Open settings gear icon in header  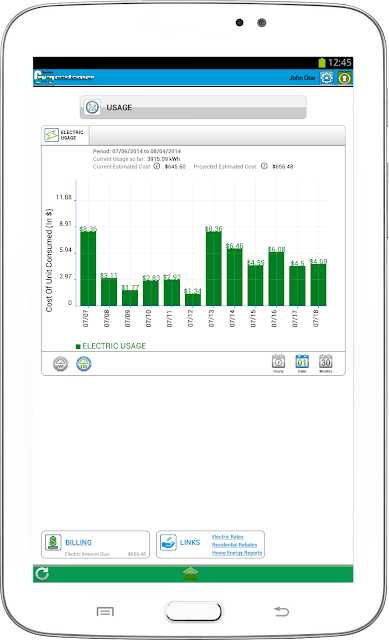(326, 78)
